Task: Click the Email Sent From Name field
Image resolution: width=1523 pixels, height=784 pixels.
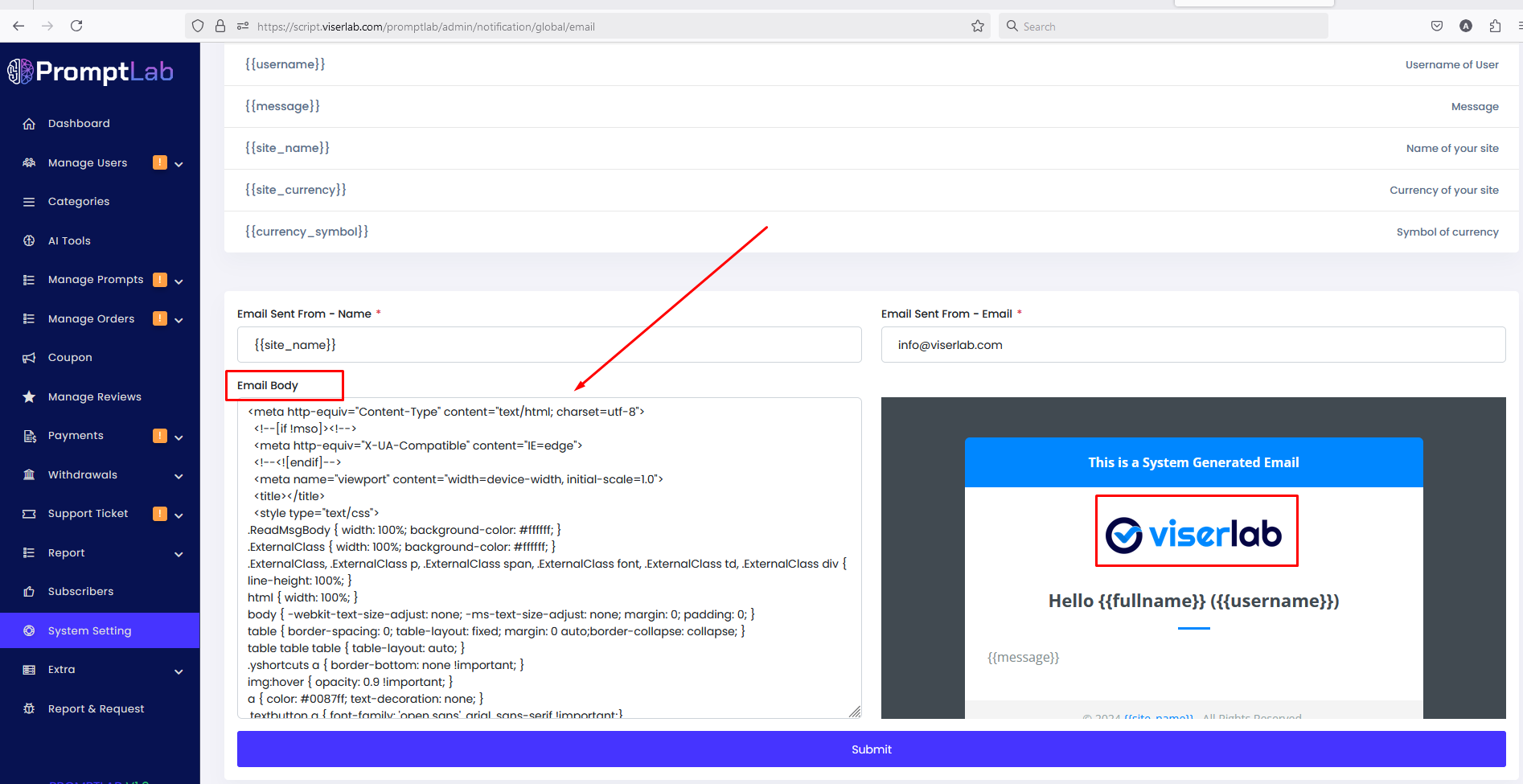Action: 549,345
